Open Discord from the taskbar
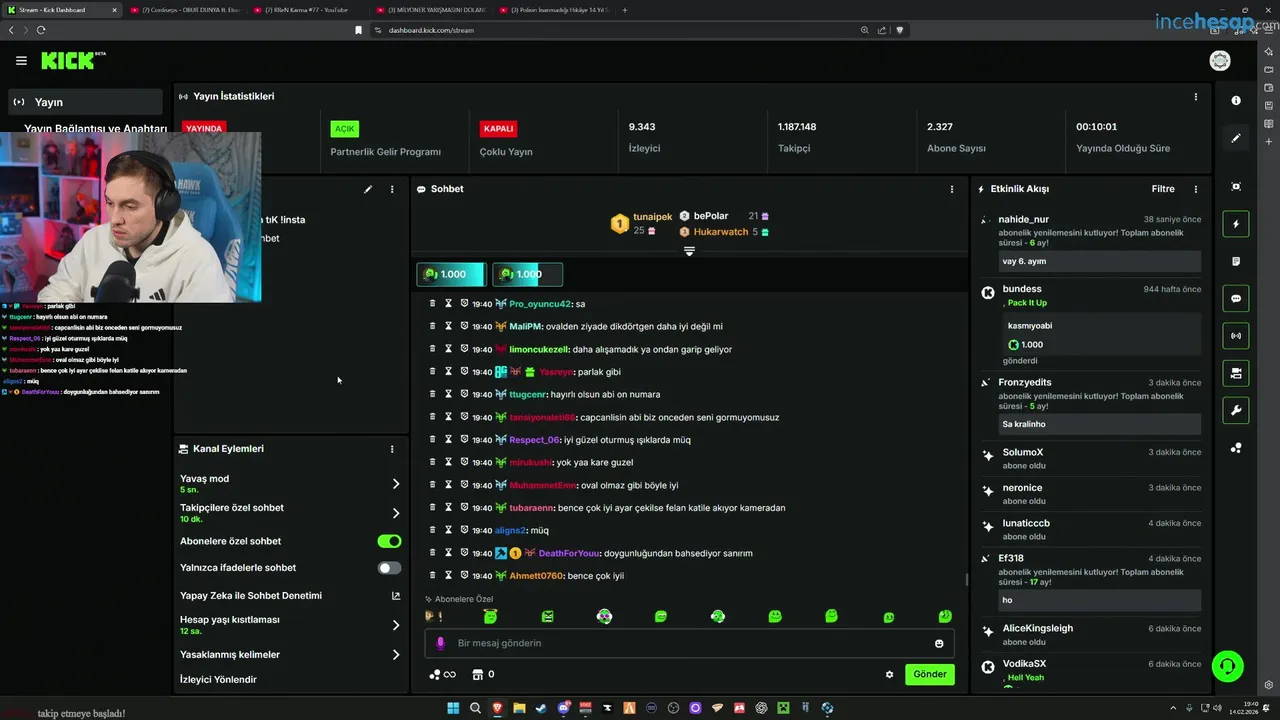Viewport: 1280px width, 720px height. [564, 708]
